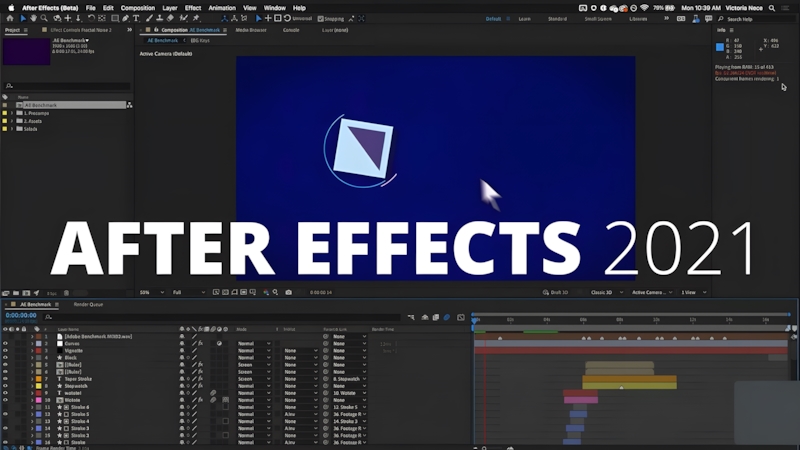Select the Clone Stamp tool
Screen dimensions: 800x450
[x=159, y=18]
